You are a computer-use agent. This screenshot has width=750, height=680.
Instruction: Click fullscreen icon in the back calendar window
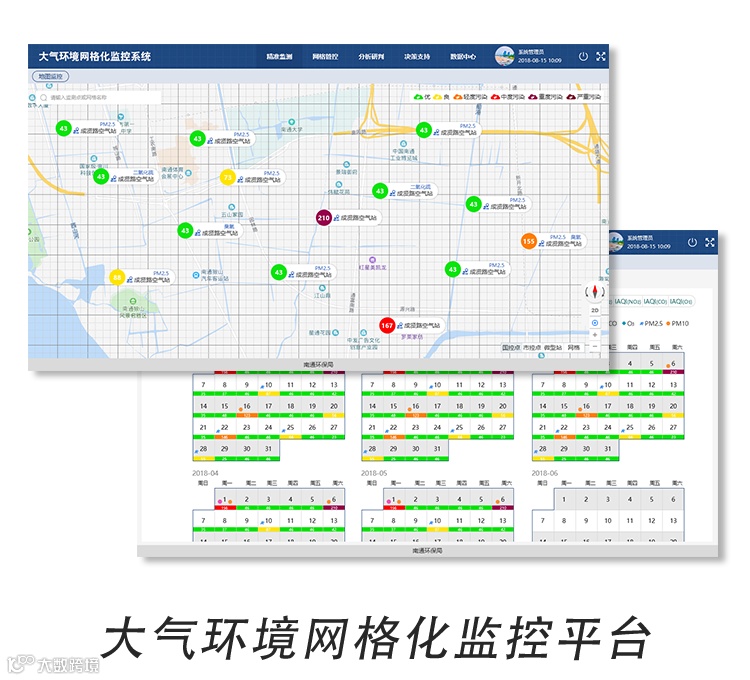710,242
